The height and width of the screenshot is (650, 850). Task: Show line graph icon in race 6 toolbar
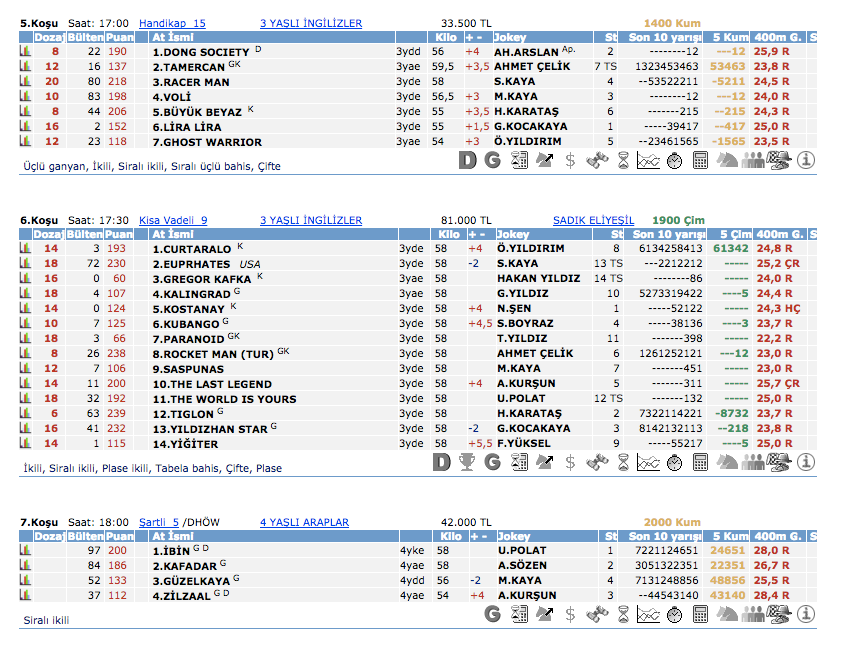tap(649, 462)
